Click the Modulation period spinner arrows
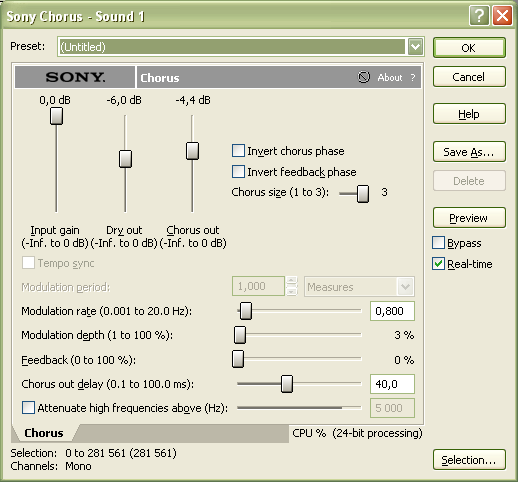Screen dimensions: 518x482 (x=292, y=286)
